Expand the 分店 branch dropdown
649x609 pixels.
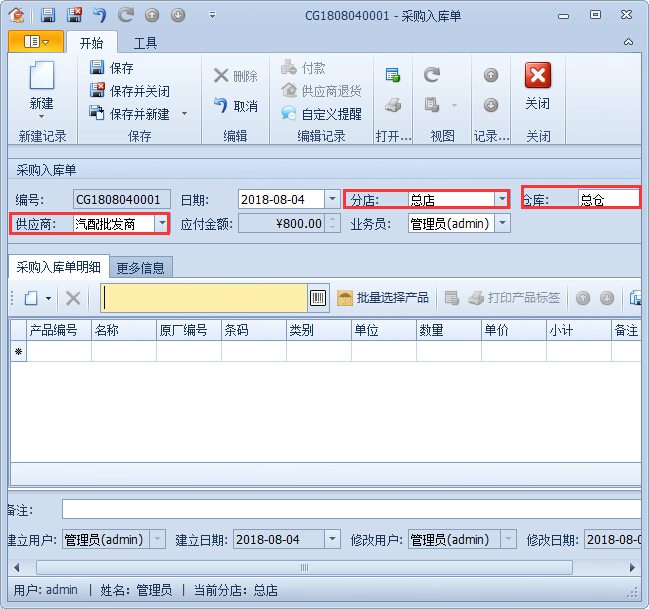501,199
